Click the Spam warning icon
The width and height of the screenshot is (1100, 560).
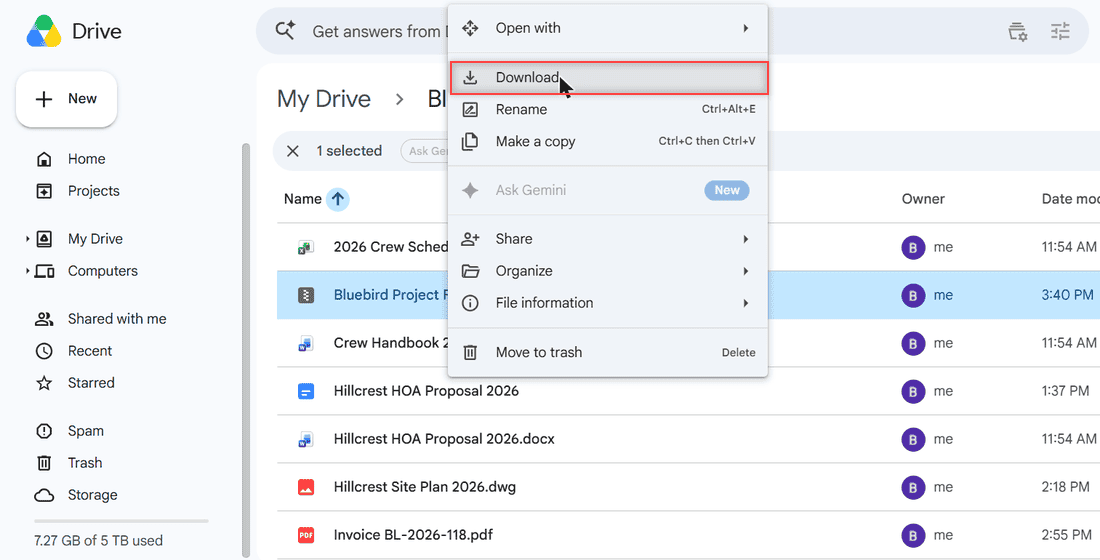point(44,431)
